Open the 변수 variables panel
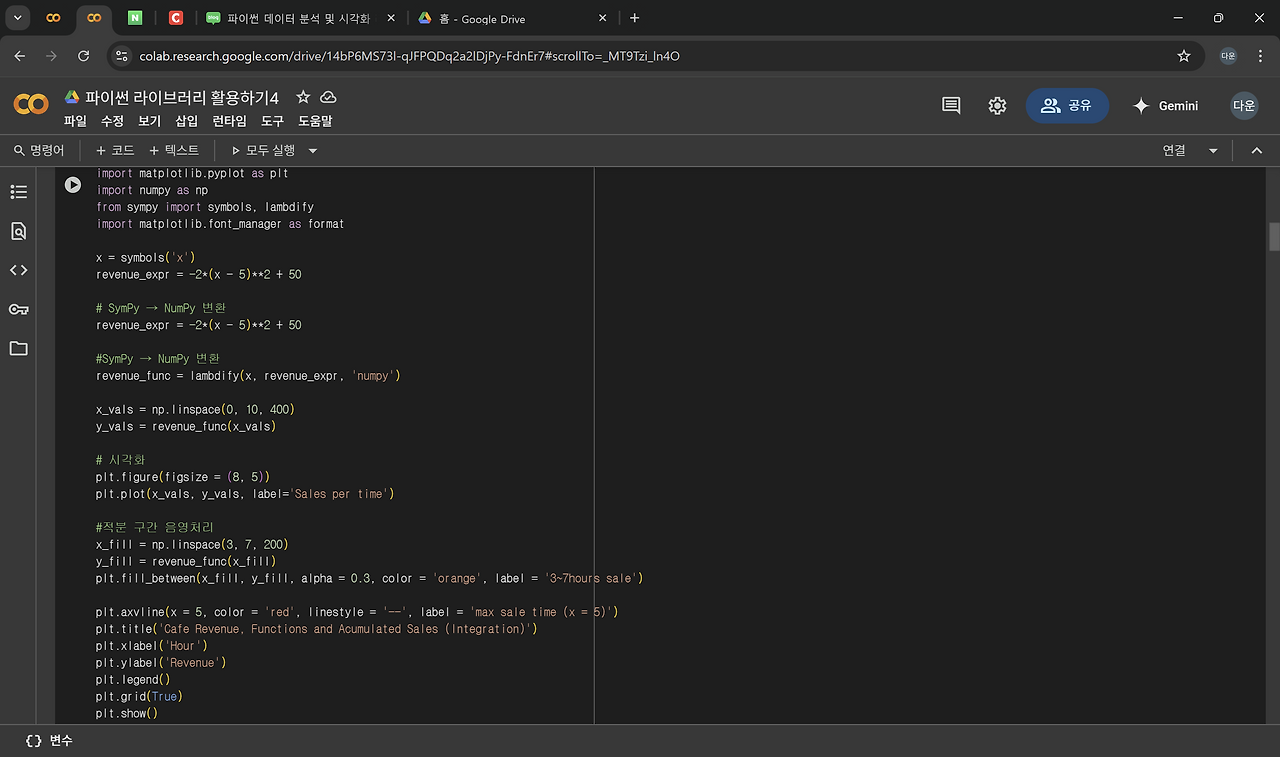This screenshot has width=1280, height=757. [49, 741]
